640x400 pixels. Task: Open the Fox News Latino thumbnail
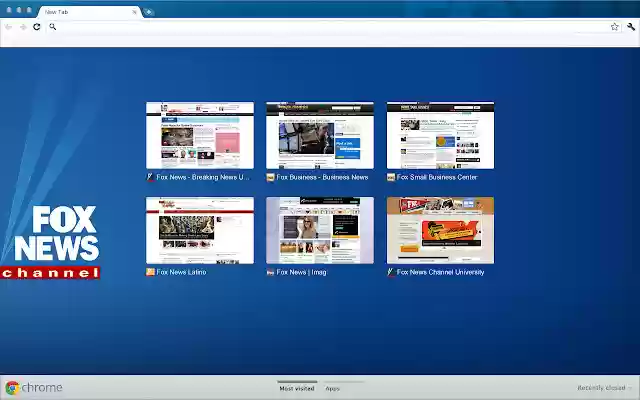coord(200,231)
